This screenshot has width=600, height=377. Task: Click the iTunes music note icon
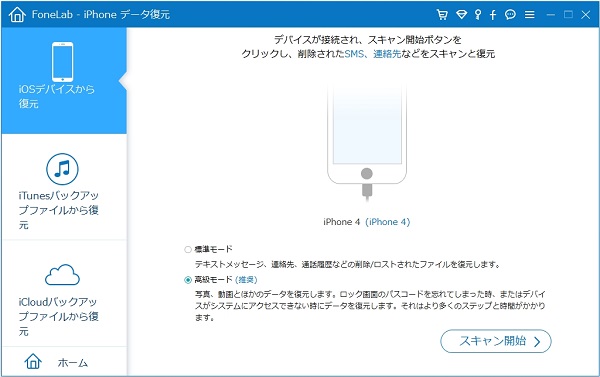point(62,169)
